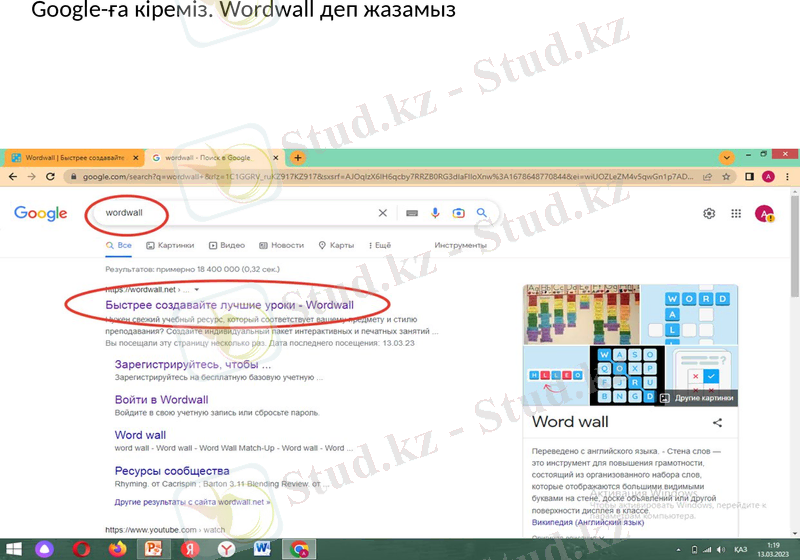Select the Все results tab
The height and width of the screenshot is (560, 800).
(119, 245)
